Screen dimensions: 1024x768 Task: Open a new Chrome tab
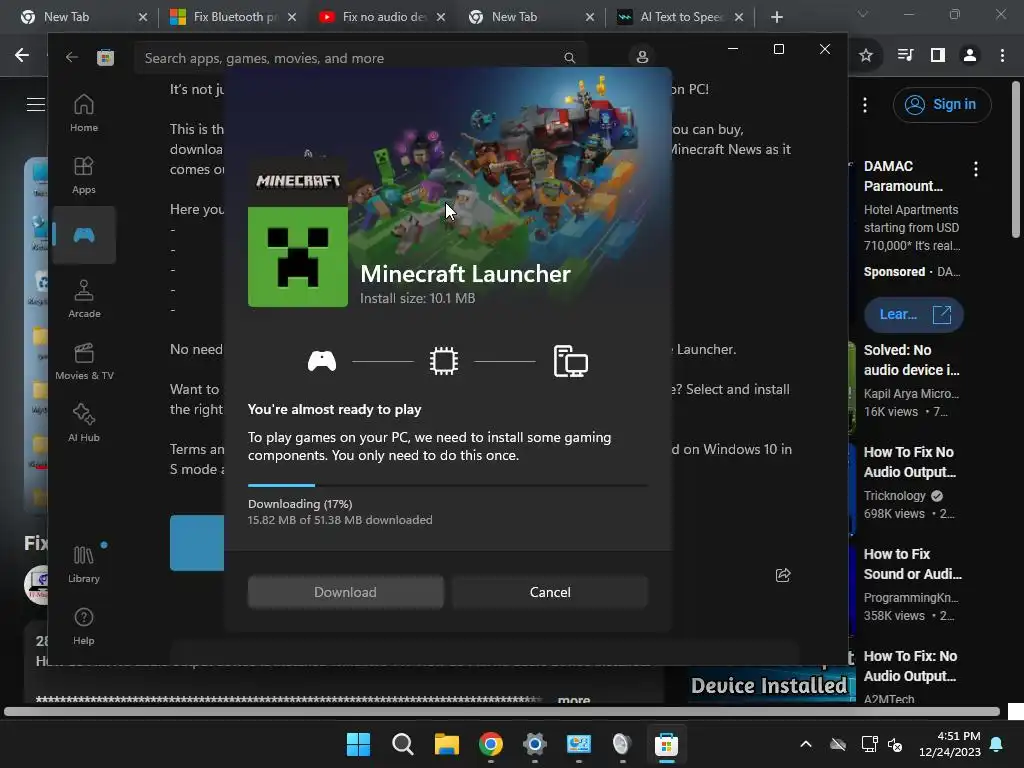tap(776, 17)
